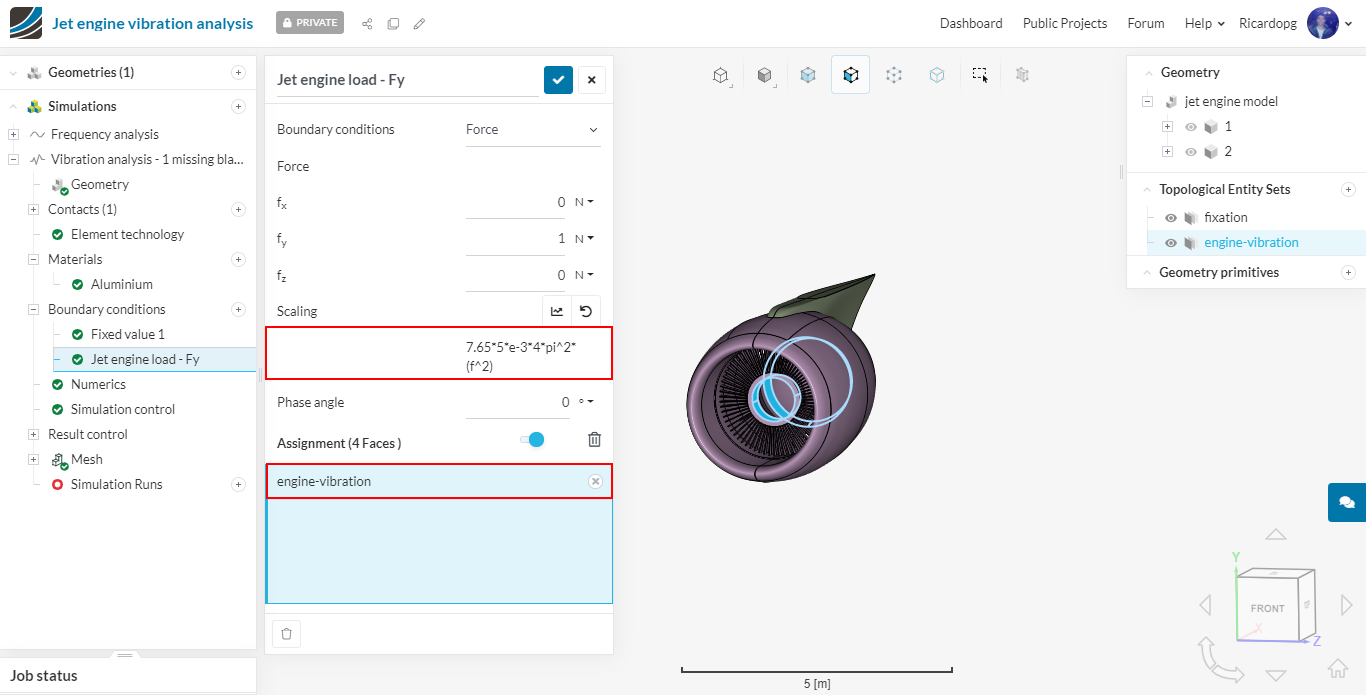Activate the box selection tool
1366x695 pixels.
(980, 75)
